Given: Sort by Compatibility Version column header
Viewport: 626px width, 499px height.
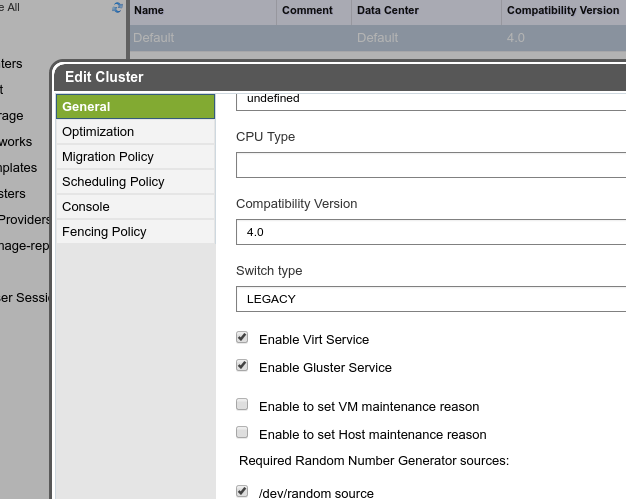Looking at the screenshot, I should click(x=563, y=11).
